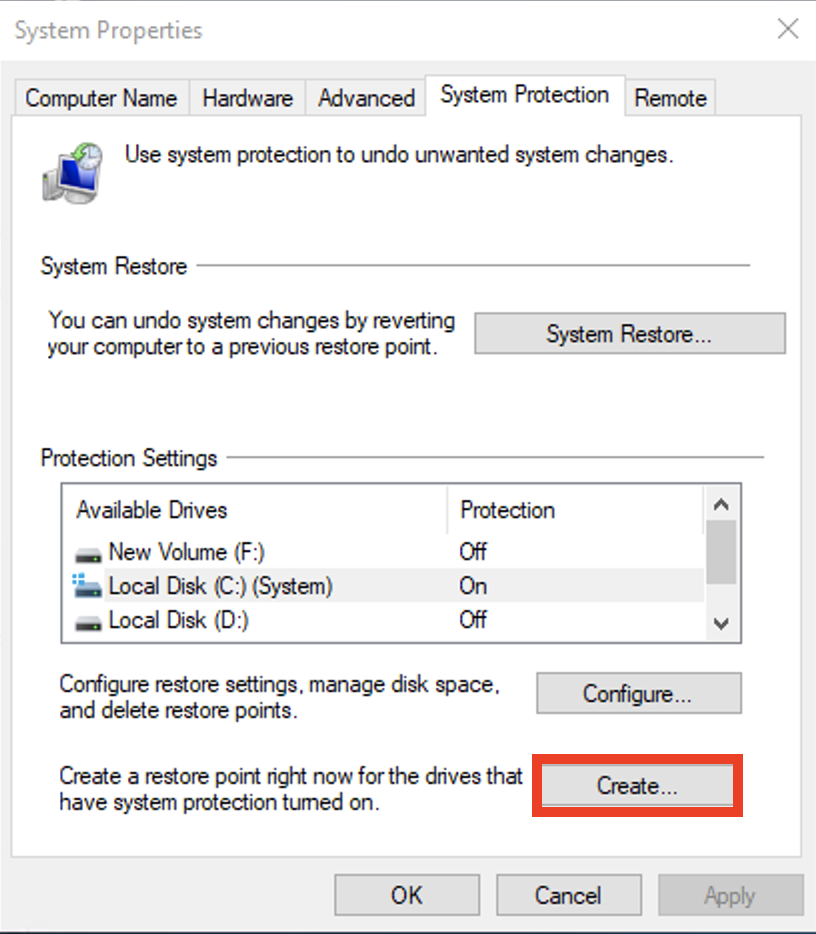The height and width of the screenshot is (934, 816).
Task: Select the System Protection tab
Action: point(524,95)
